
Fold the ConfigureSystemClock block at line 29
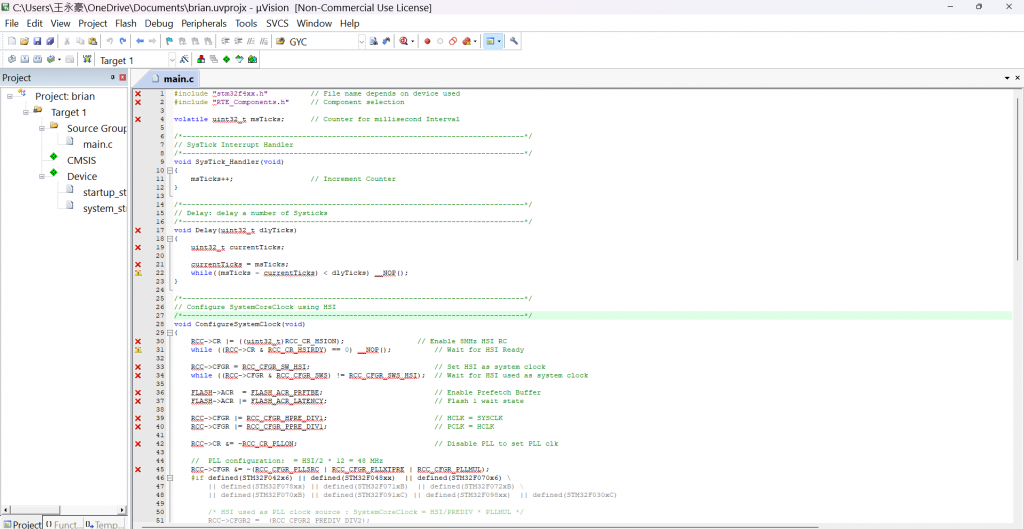tap(168, 332)
